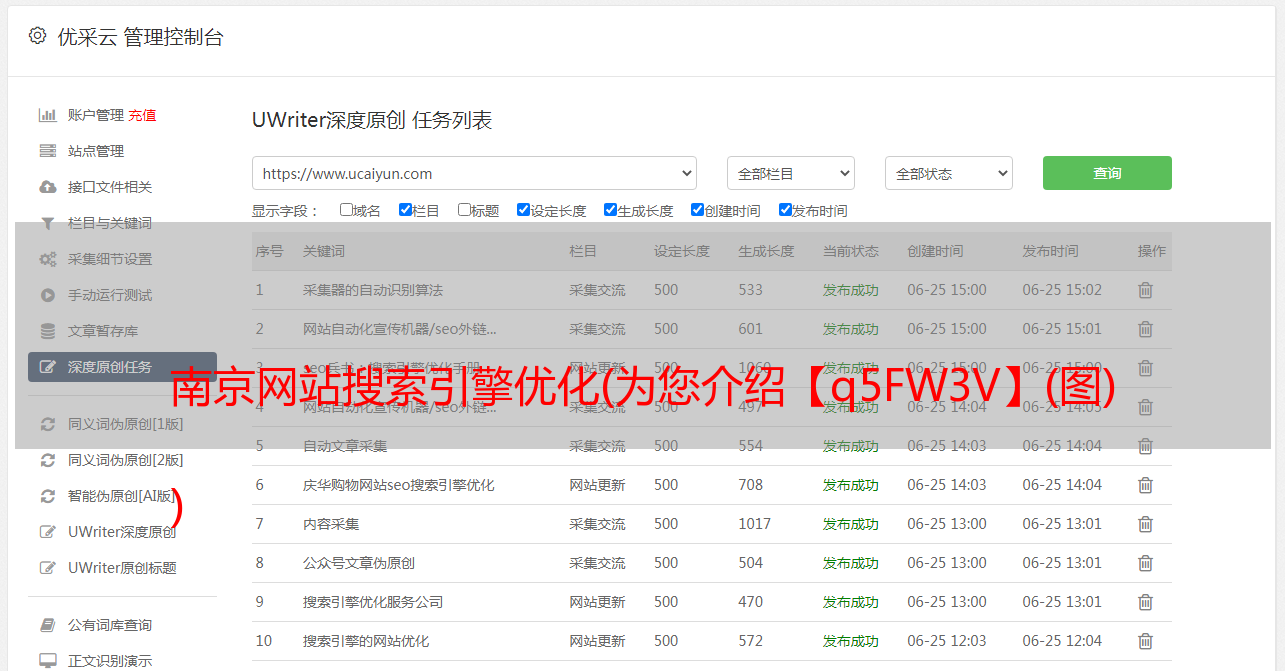Open 正文识别演示 sidebar link
Image resolution: width=1285 pixels, height=671 pixels.
pyautogui.click(x=110, y=661)
